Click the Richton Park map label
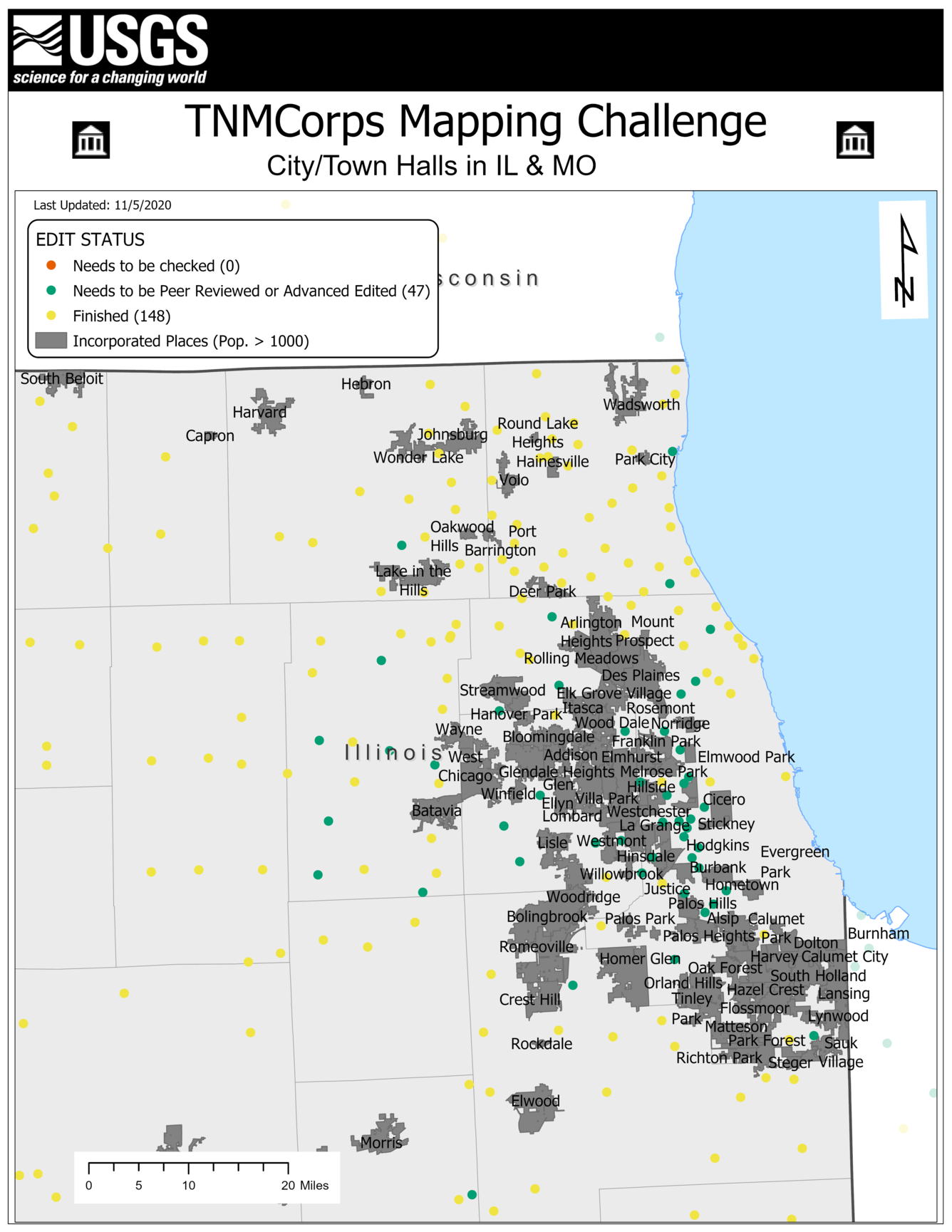Screen dimensions: 952x1232 719,1058
